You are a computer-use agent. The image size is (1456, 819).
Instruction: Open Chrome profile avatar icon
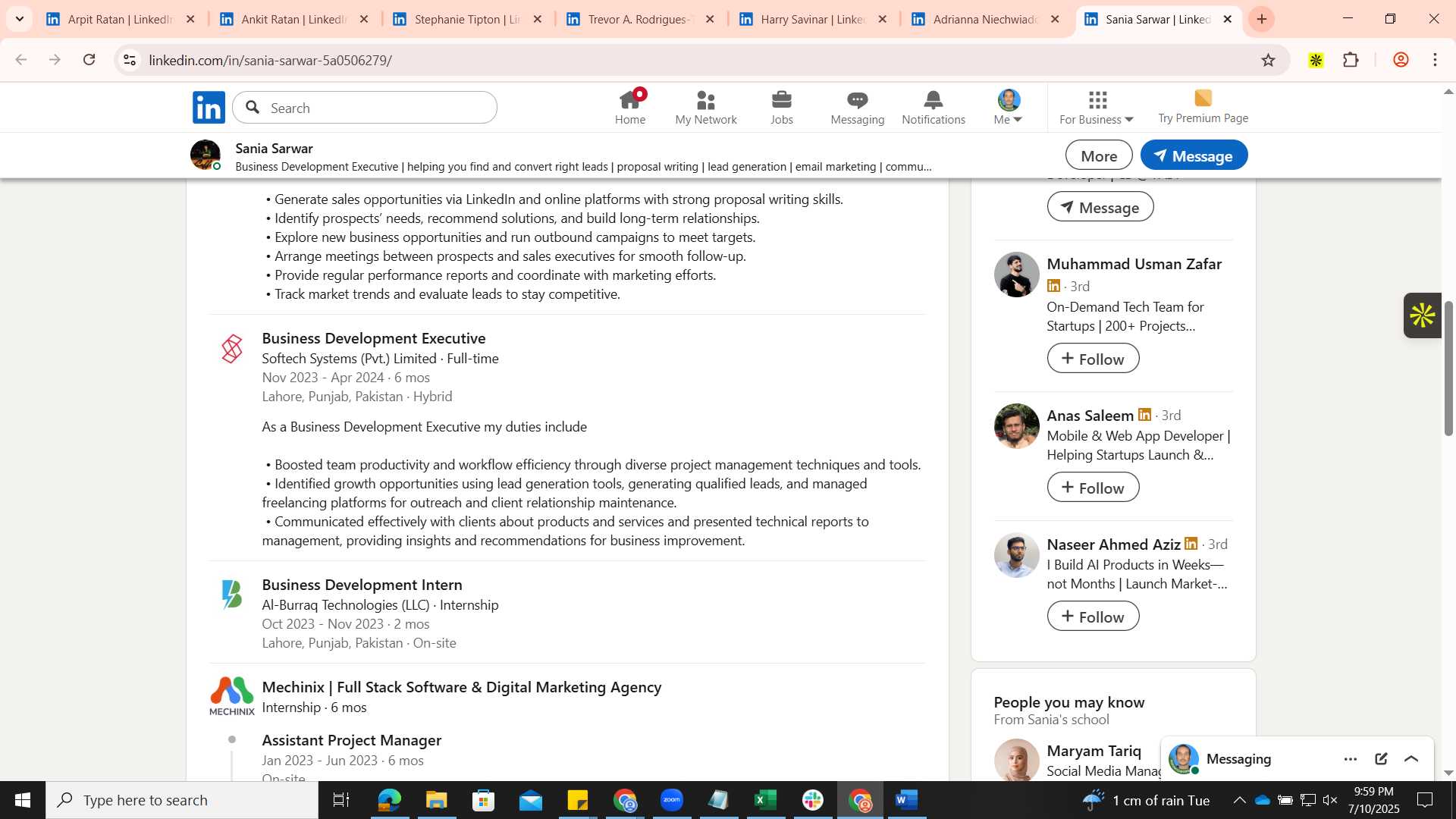[x=1401, y=60]
